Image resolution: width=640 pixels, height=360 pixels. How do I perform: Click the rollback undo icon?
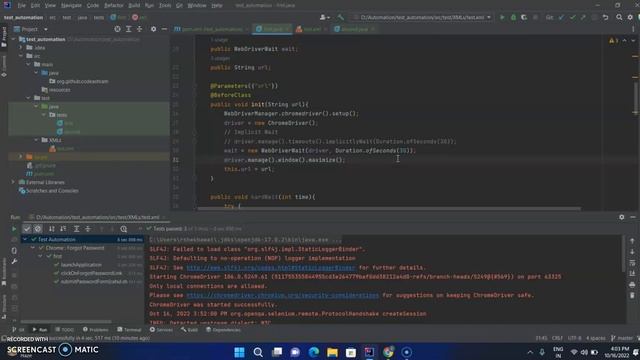pos(605,18)
